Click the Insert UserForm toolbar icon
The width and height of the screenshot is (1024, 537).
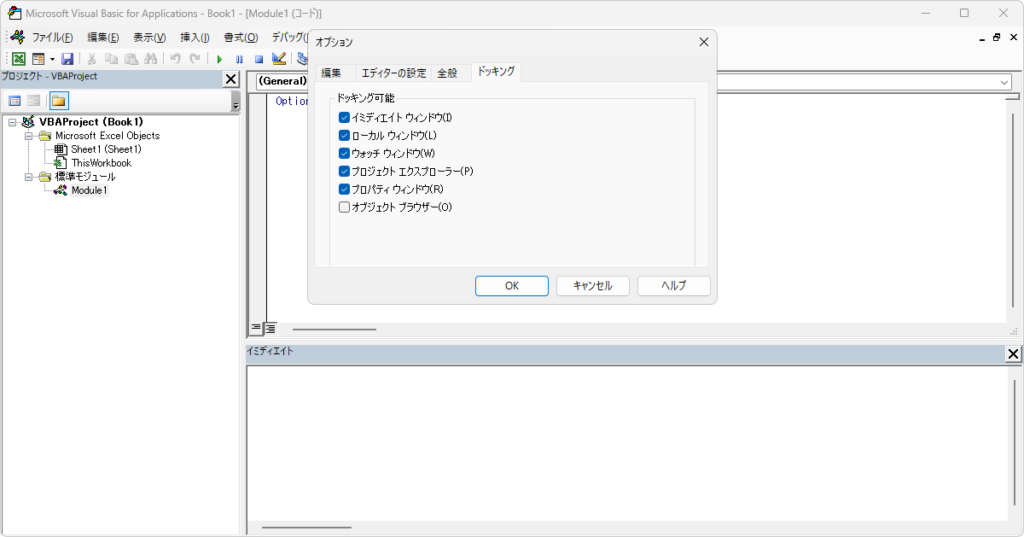pyautogui.click(x=39, y=59)
